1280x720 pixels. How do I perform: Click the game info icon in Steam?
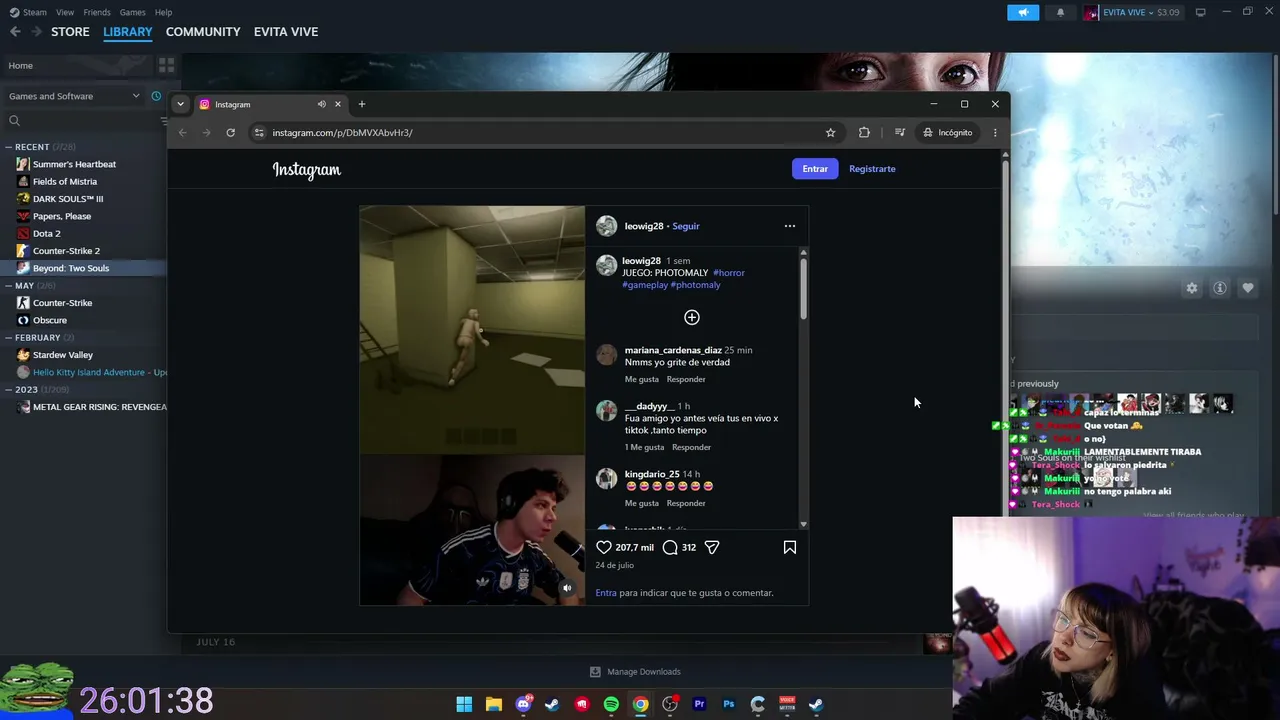click(1220, 288)
